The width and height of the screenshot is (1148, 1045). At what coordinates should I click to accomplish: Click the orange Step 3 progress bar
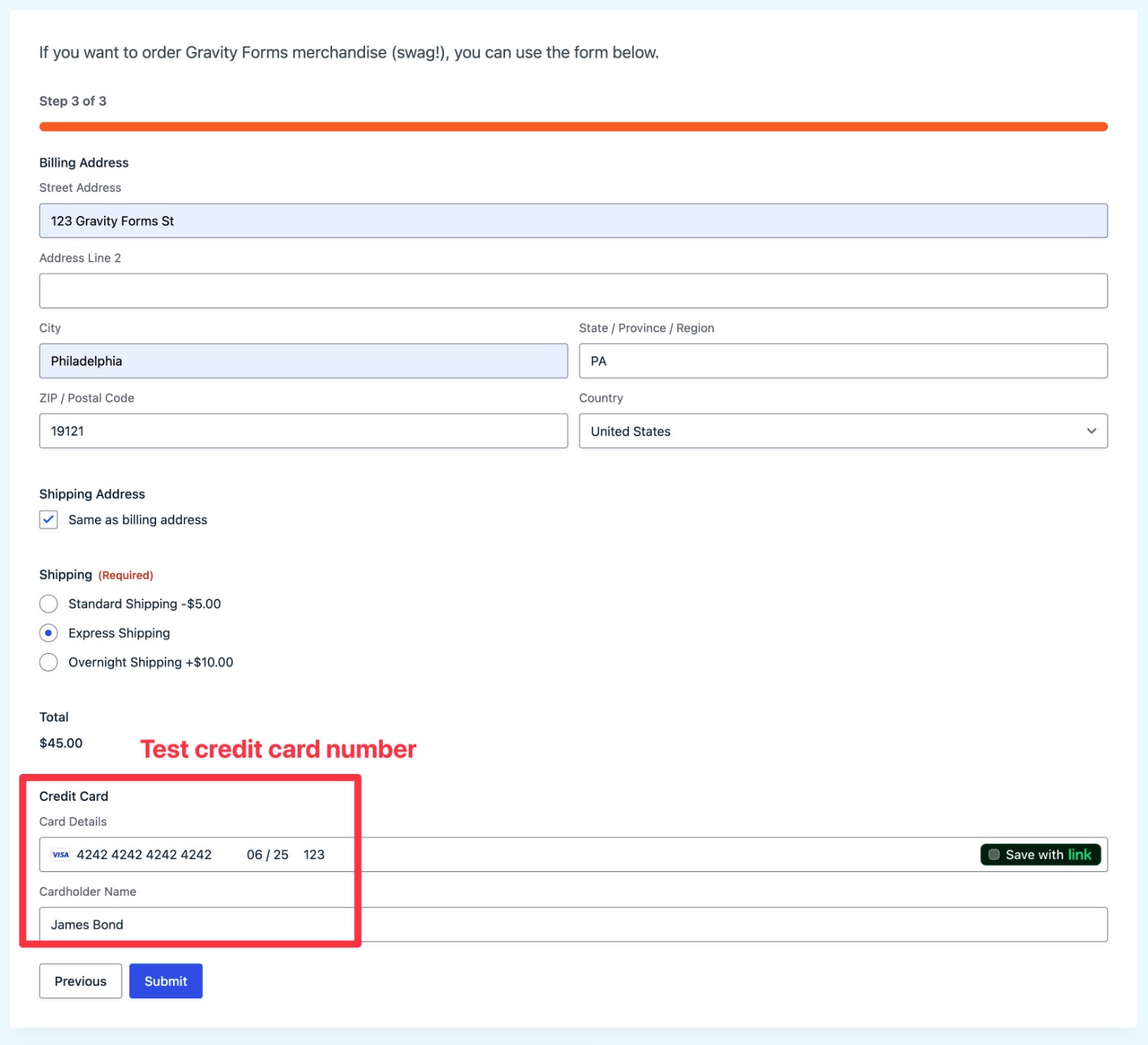[x=574, y=125]
